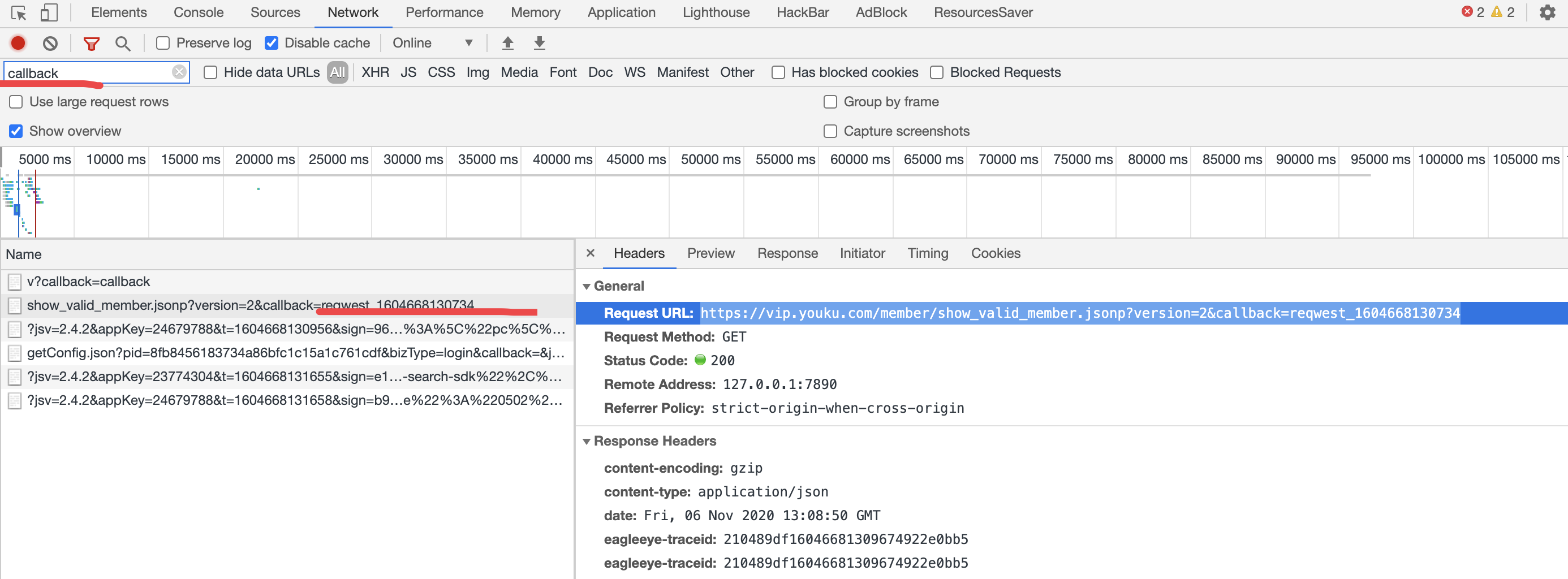Switch to the Memory tab
The height and width of the screenshot is (579, 1568).
pyautogui.click(x=536, y=12)
